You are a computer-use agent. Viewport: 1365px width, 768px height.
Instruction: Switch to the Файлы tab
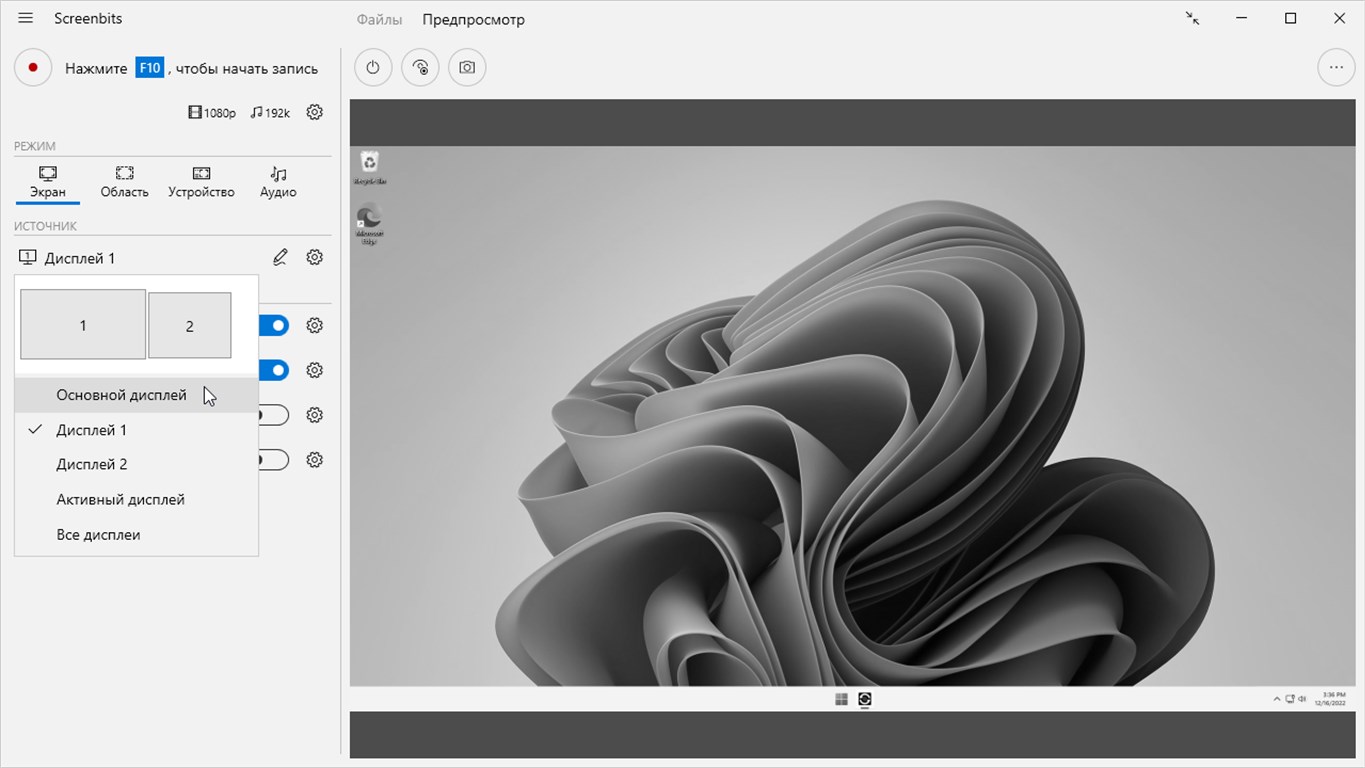(x=379, y=20)
